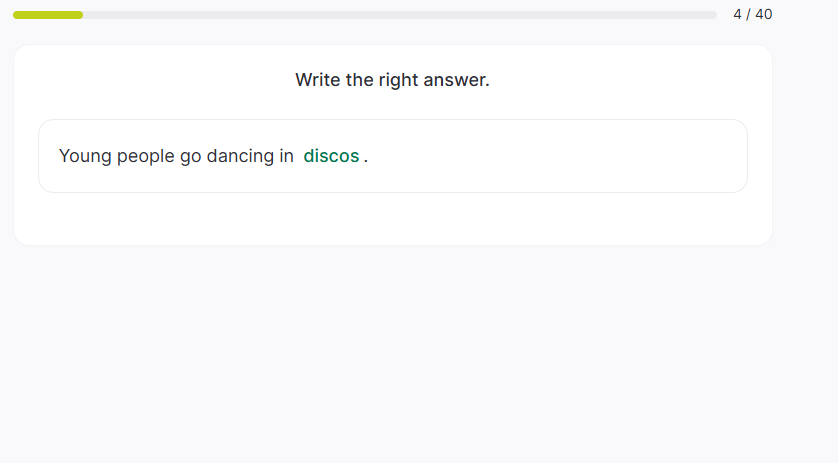The height and width of the screenshot is (463, 838).
Task: Click the word "Write" in the heading
Action: [318, 80]
